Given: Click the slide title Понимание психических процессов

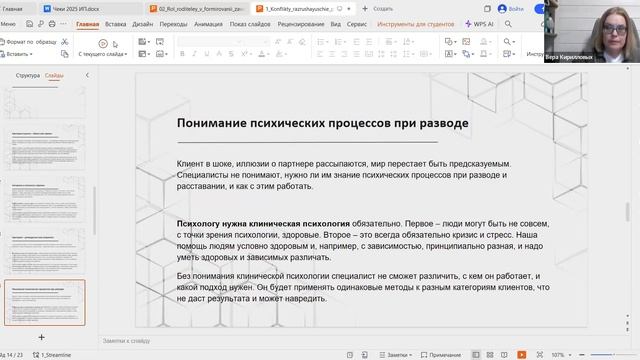Looking at the screenshot, I should (322, 123).
